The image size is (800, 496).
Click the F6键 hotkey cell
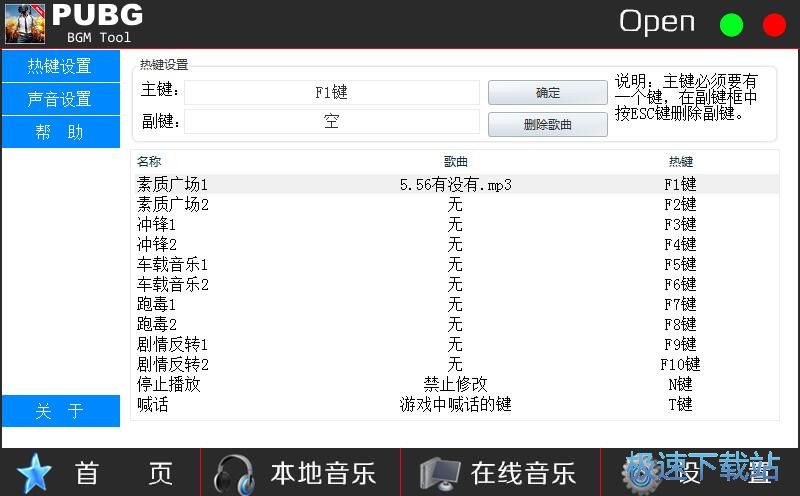point(681,284)
